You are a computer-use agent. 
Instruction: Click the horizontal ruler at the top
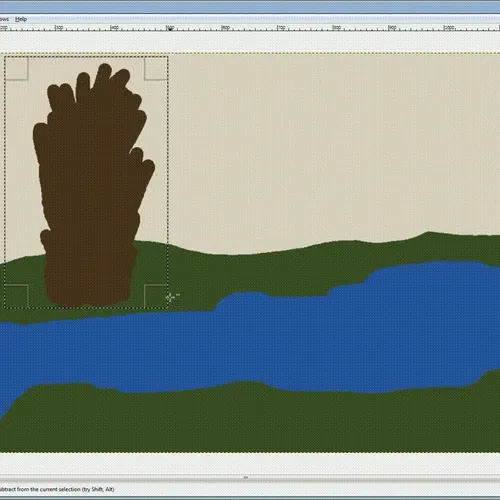(x=250, y=27)
